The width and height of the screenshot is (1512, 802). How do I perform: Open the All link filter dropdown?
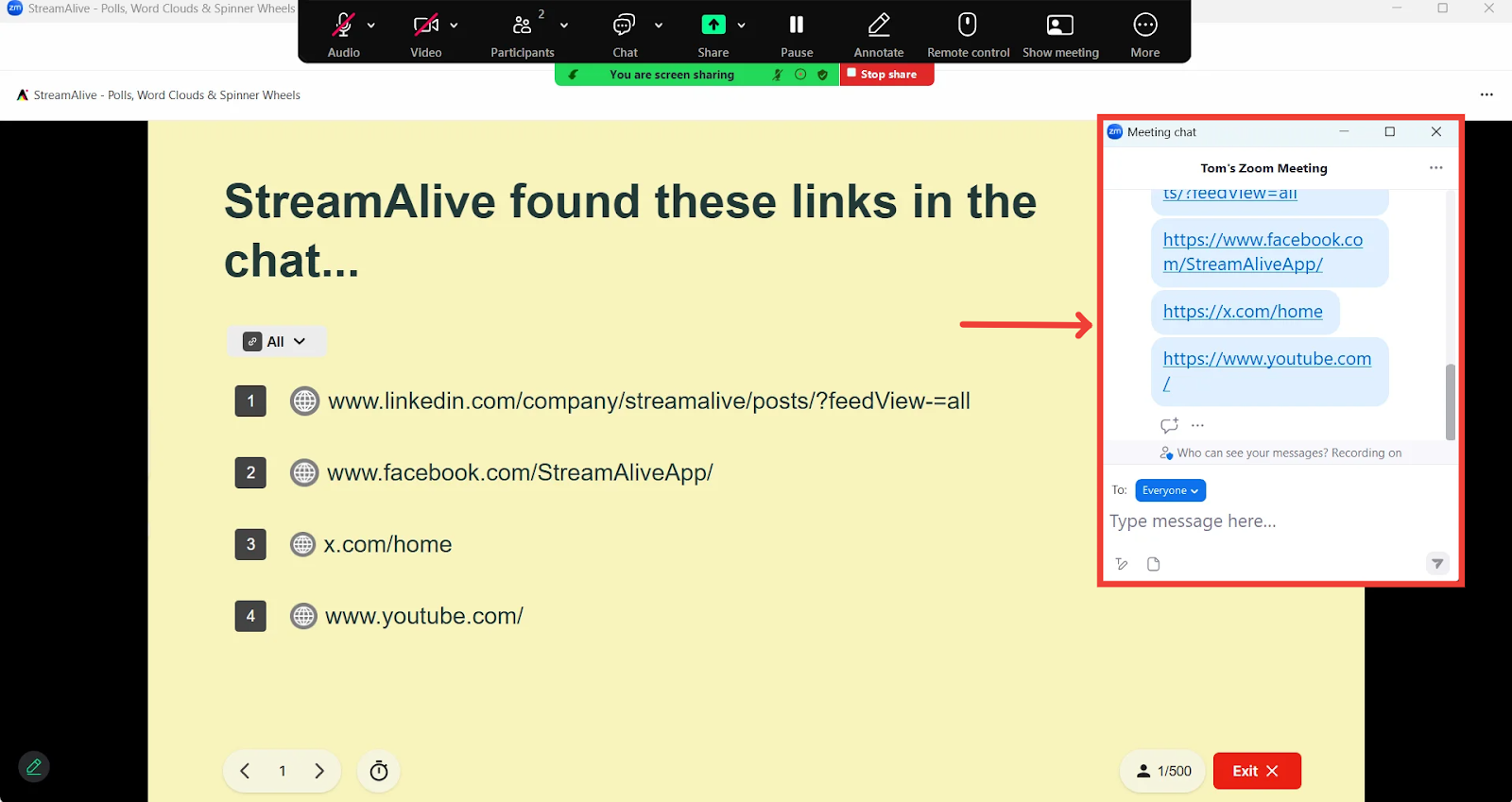pyautogui.click(x=276, y=342)
